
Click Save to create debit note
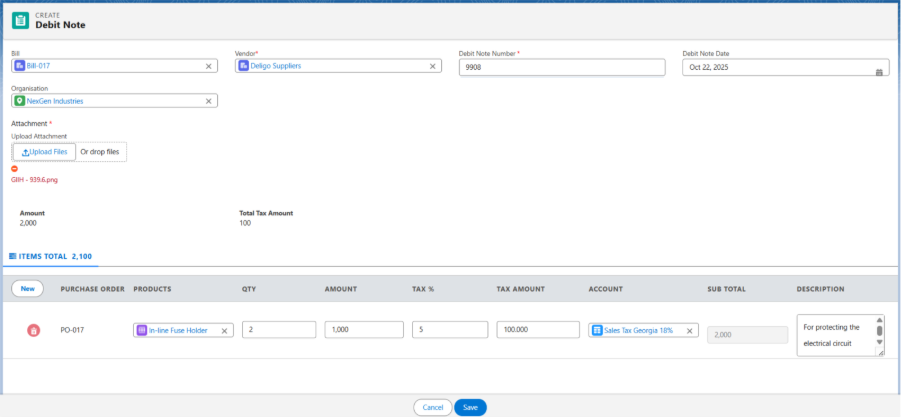[470, 408]
